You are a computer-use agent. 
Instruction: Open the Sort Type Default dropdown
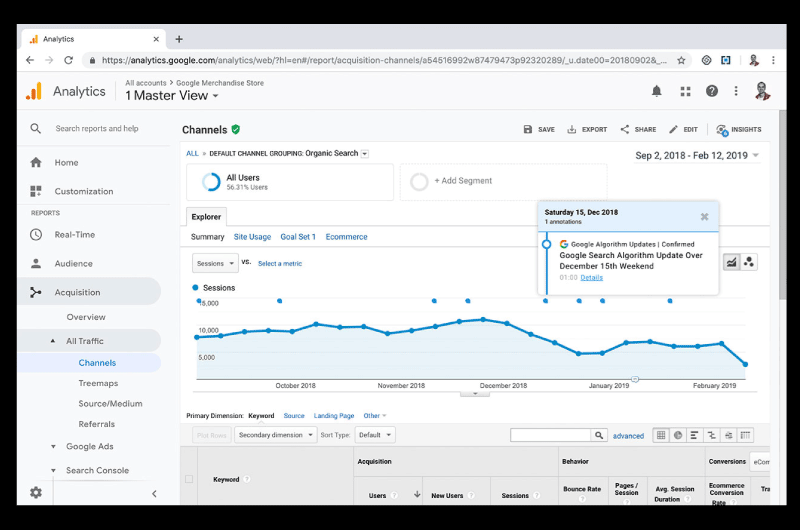click(x=375, y=435)
